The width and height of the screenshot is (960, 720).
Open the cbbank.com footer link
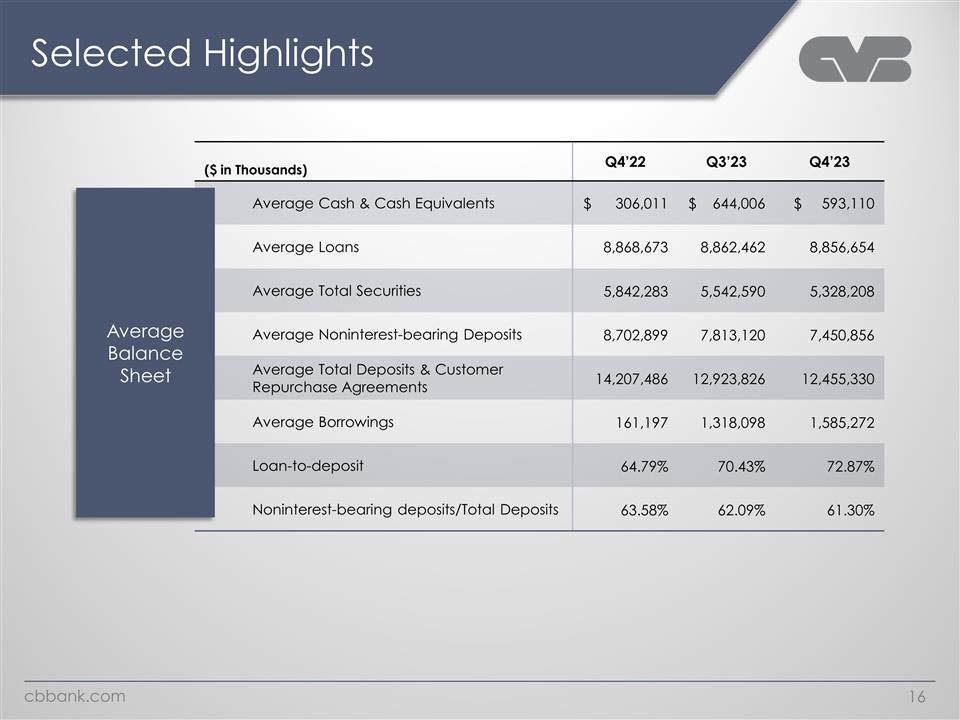[x=76, y=696]
